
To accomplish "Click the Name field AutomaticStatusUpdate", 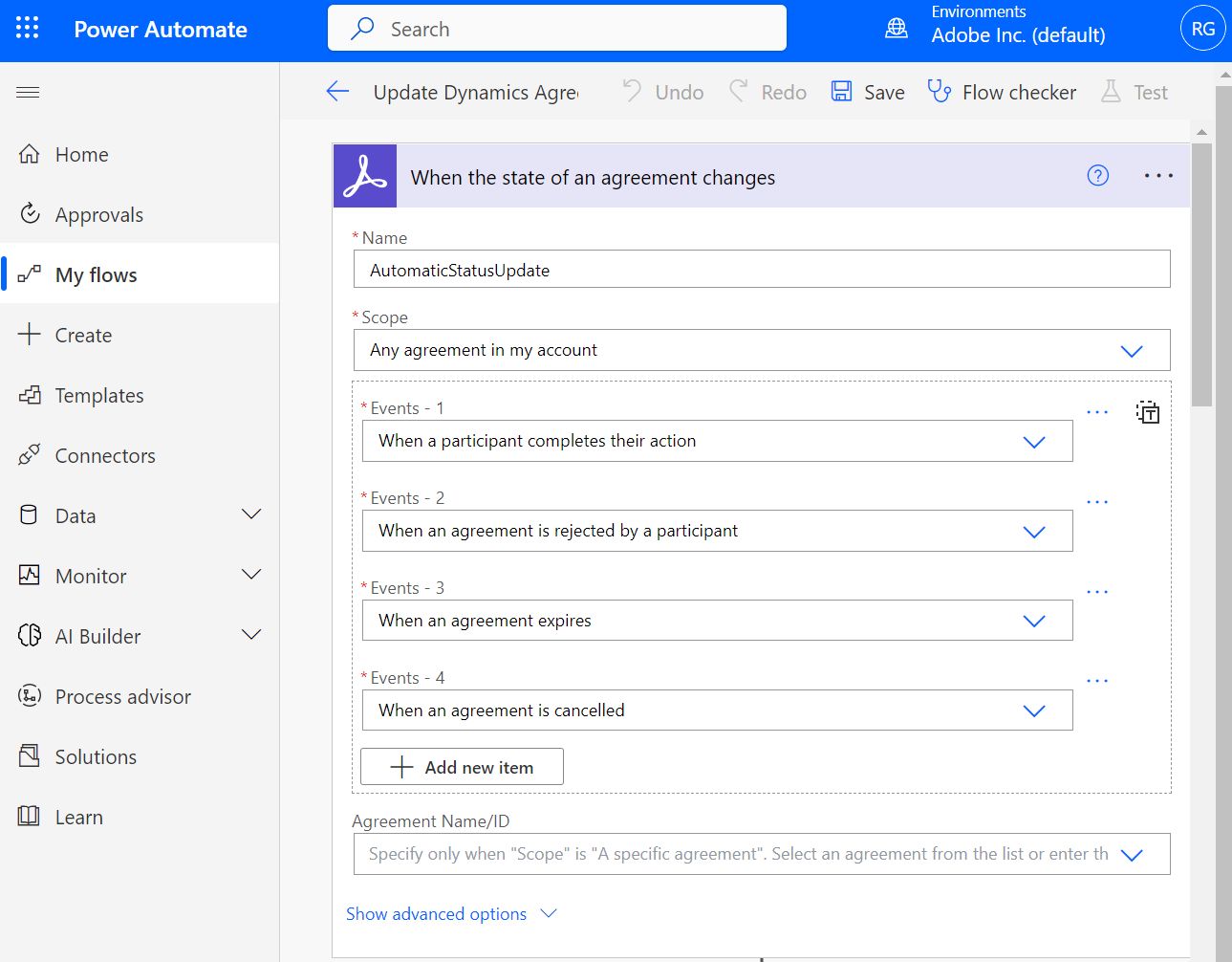I will click(762, 269).
